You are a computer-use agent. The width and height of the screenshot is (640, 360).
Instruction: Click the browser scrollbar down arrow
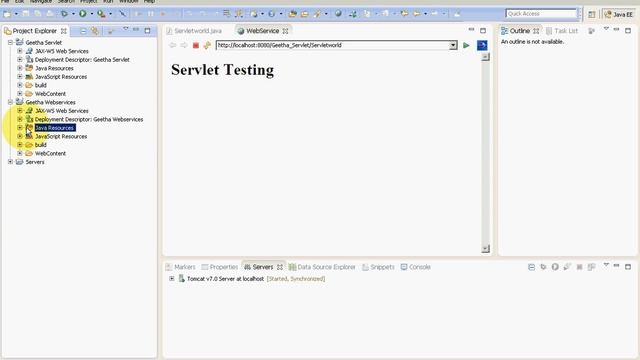coord(485,249)
